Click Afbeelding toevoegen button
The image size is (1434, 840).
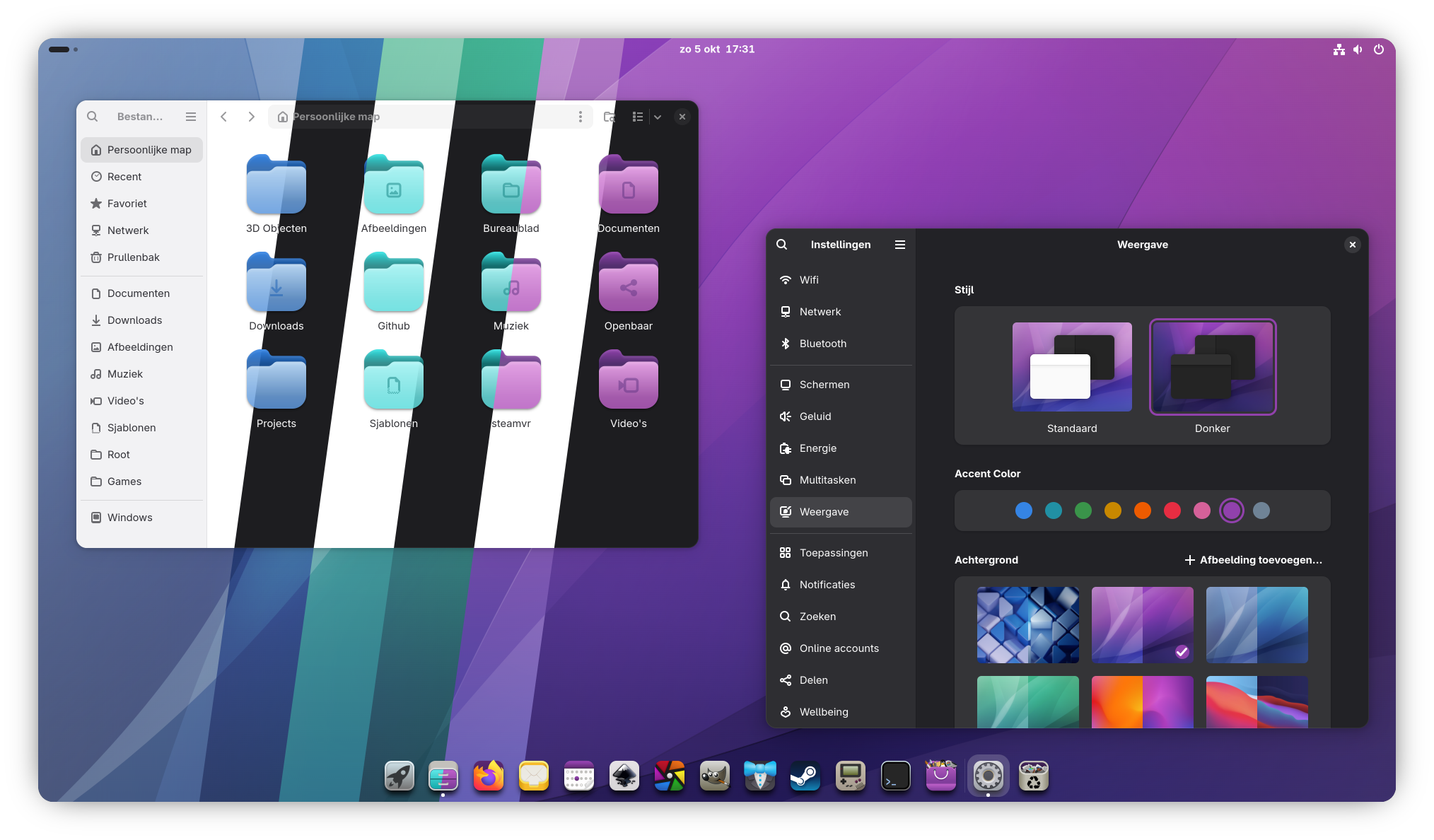(x=1253, y=560)
